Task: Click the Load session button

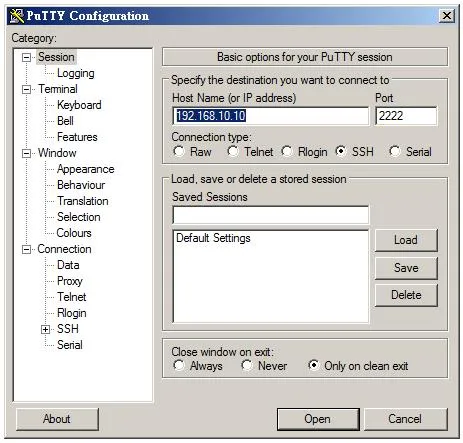Action: pos(406,240)
